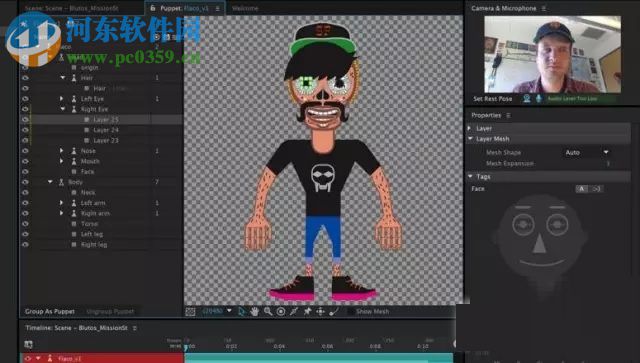This screenshot has width=640, height=363.
Task: Expand the Left arm group
Action: pyautogui.click(x=62, y=203)
